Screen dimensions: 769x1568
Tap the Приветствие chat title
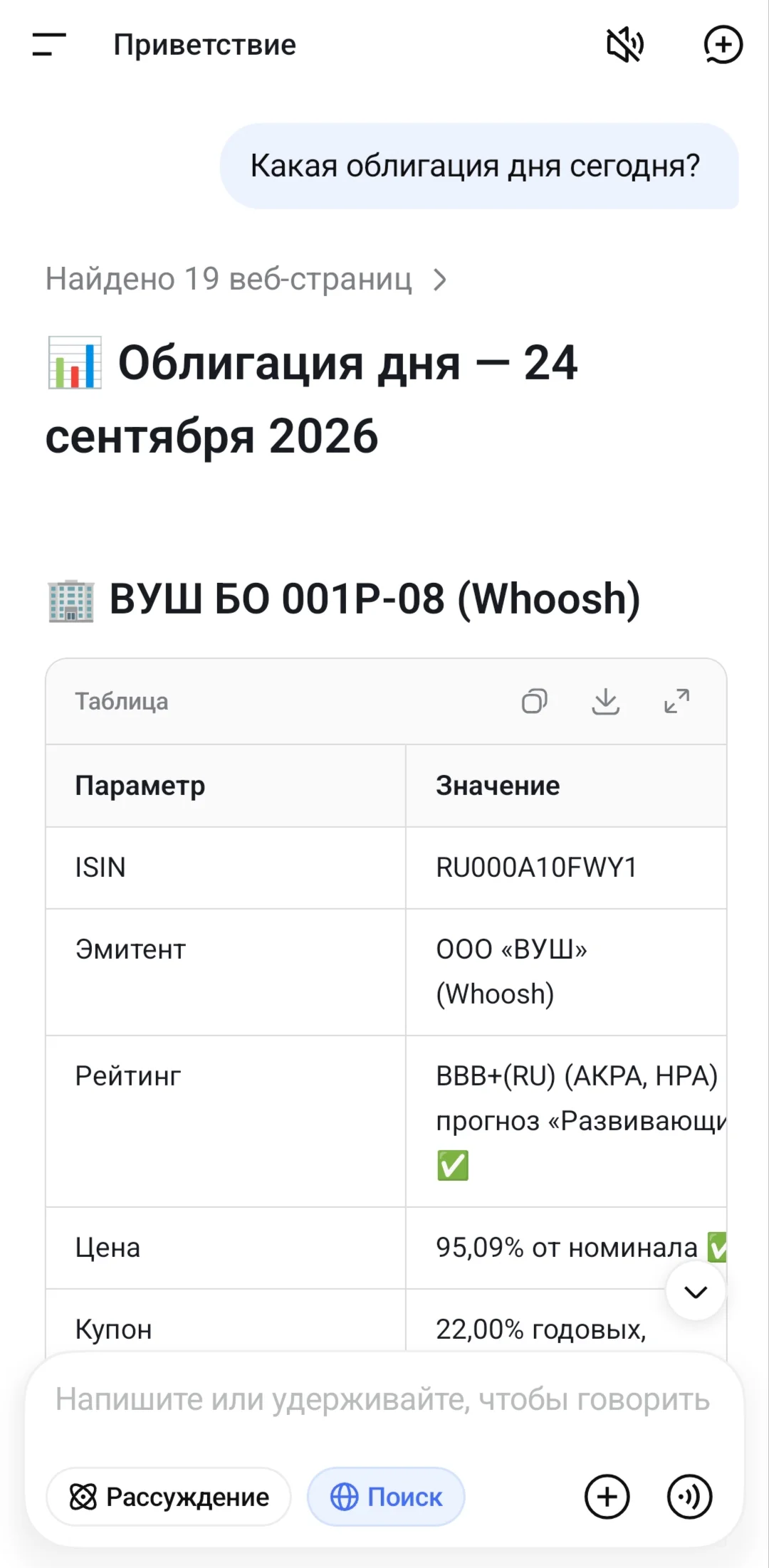coord(204,45)
